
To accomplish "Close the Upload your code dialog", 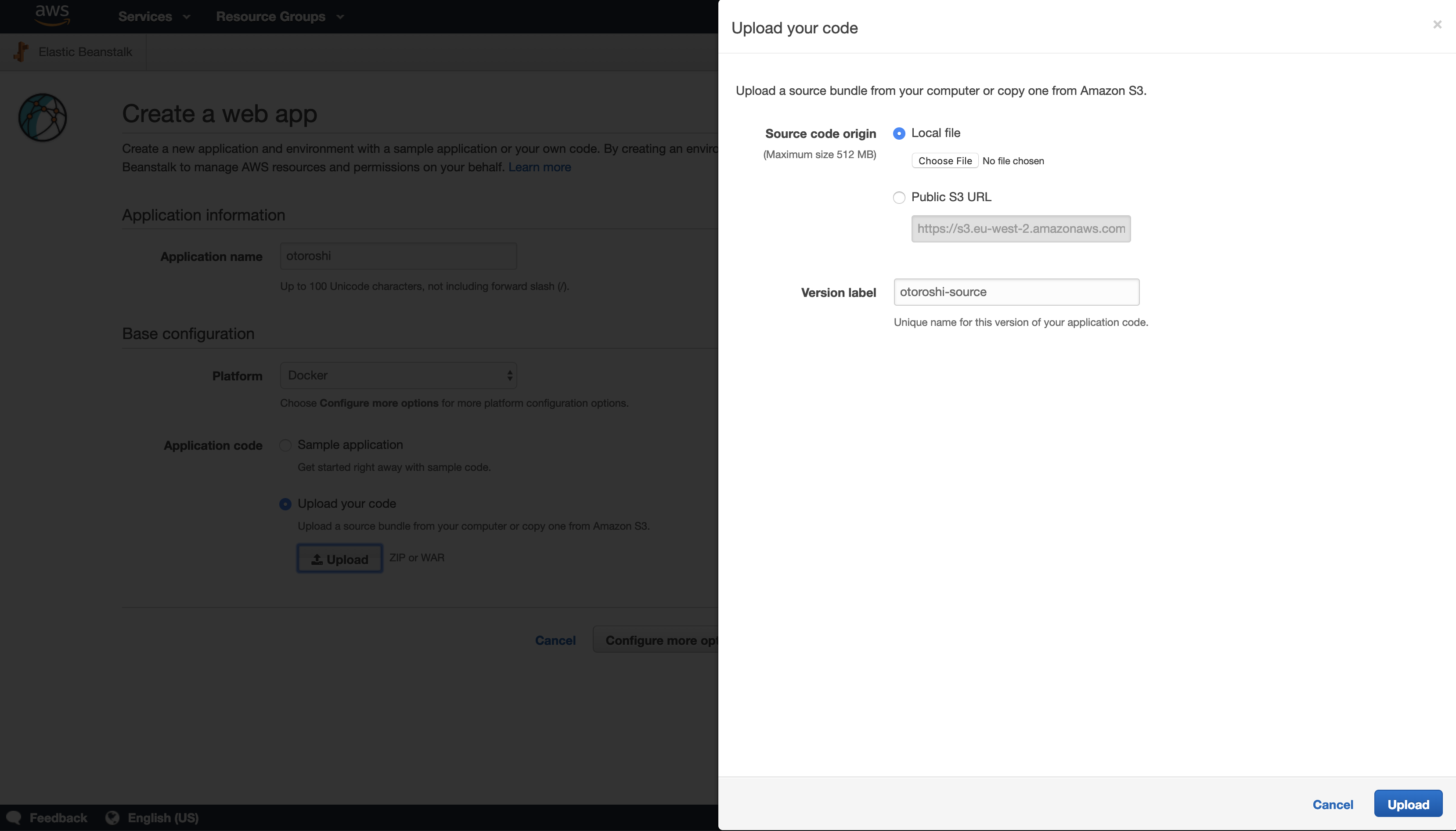I will (x=1437, y=25).
